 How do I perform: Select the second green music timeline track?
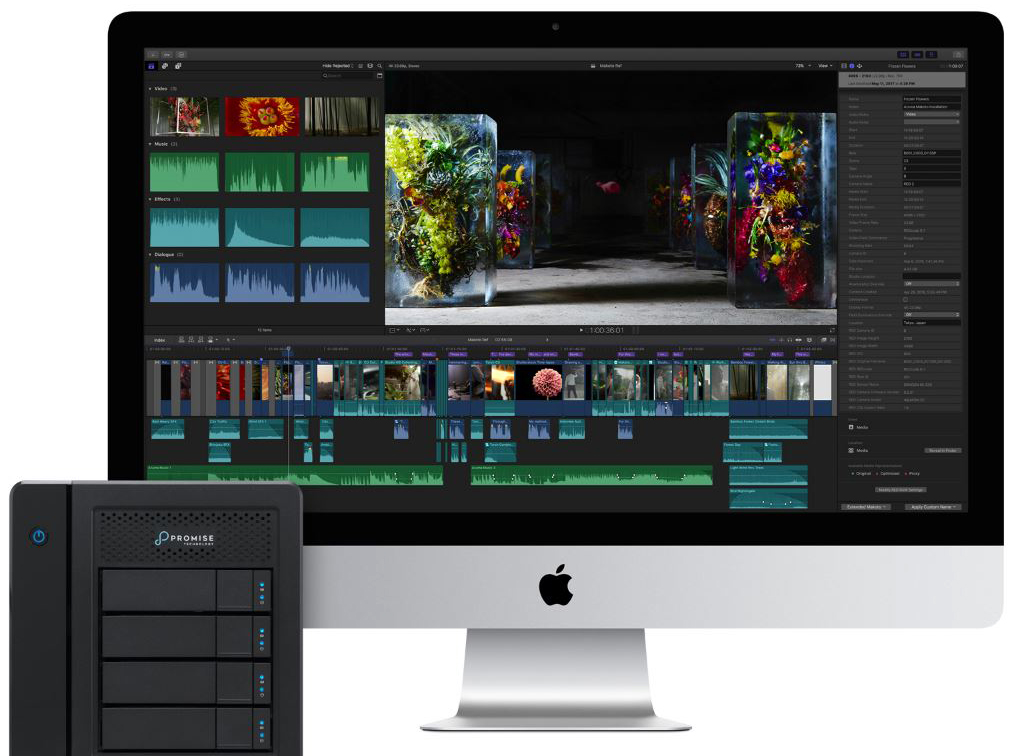tap(591, 475)
